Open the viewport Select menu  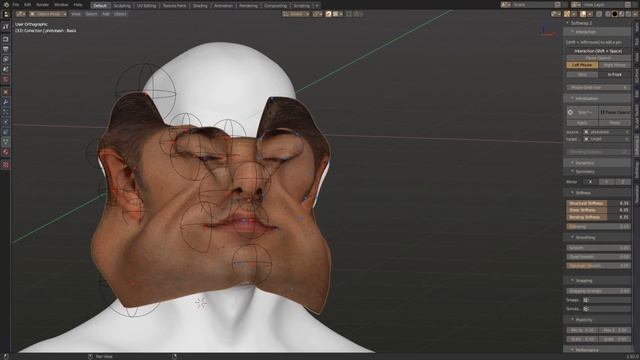point(91,14)
